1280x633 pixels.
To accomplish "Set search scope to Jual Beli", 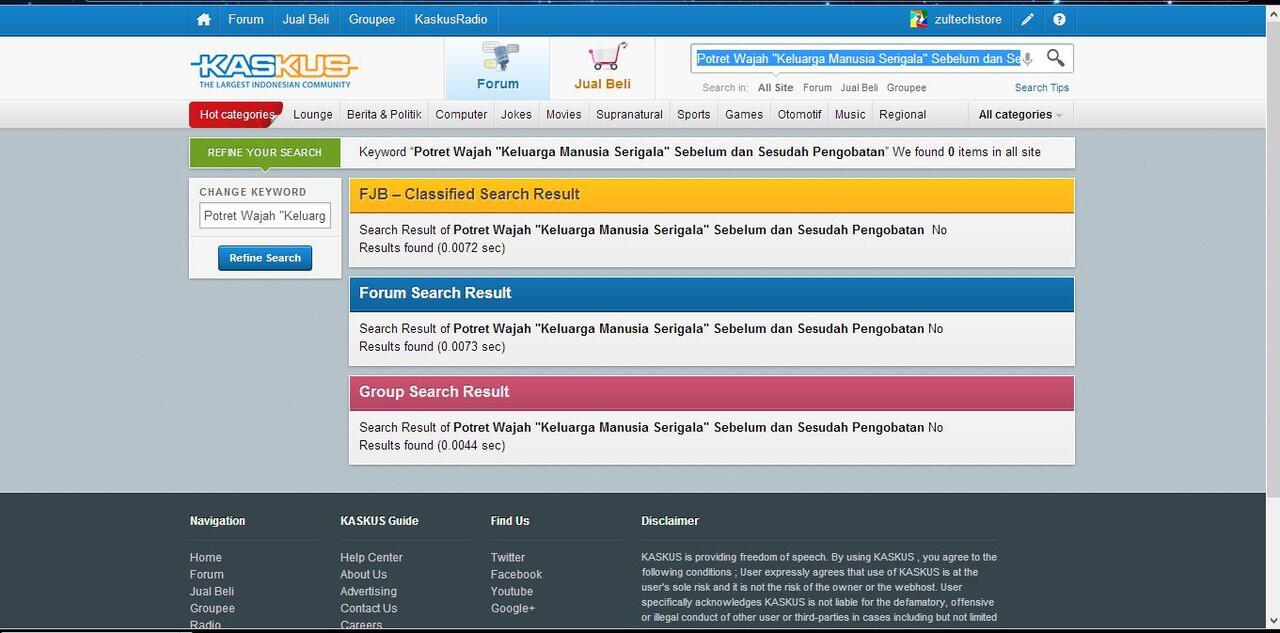I will (x=859, y=88).
